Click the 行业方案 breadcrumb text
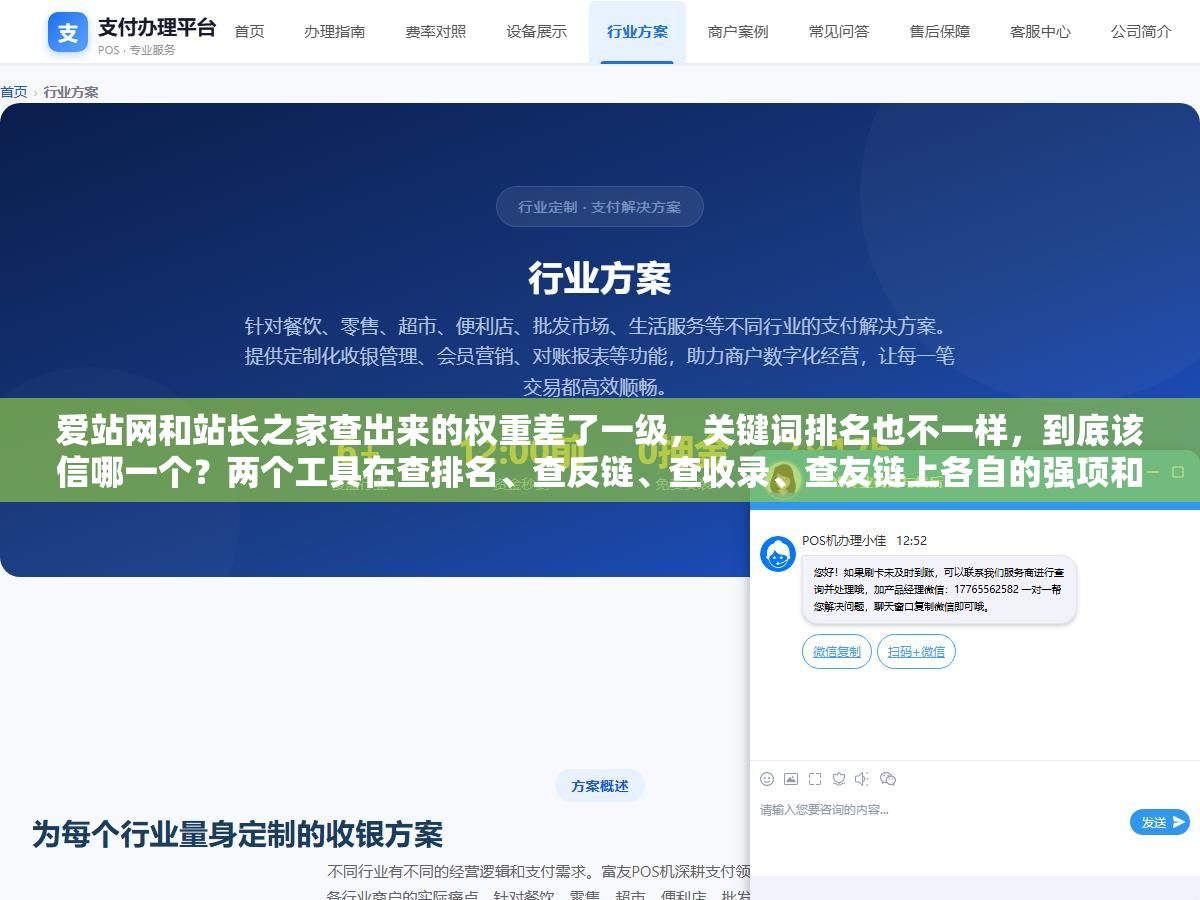The width and height of the screenshot is (1200, 900). [x=71, y=92]
